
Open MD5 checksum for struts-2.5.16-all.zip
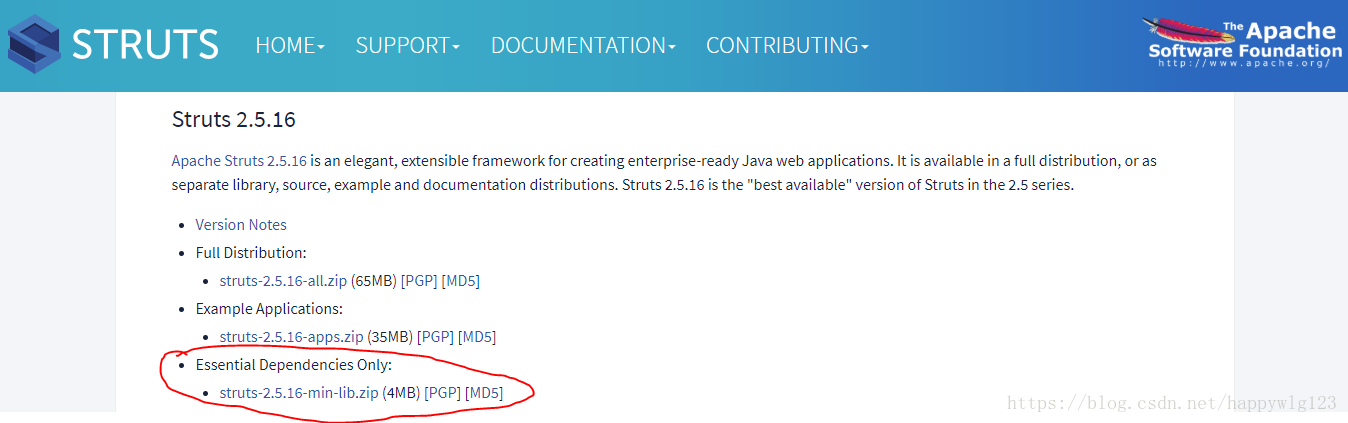pyautogui.click(x=461, y=281)
